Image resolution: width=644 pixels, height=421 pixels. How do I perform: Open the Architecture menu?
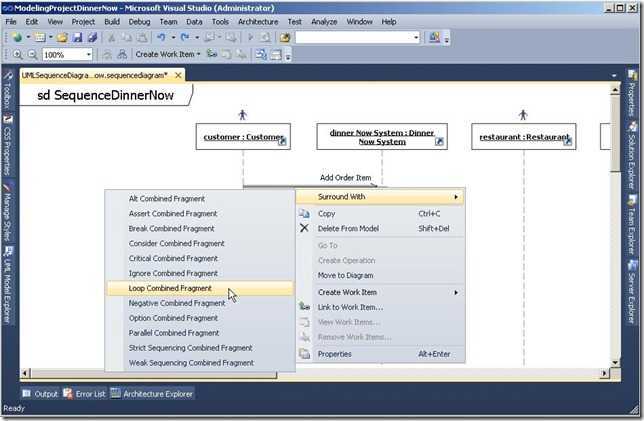(258, 22)
